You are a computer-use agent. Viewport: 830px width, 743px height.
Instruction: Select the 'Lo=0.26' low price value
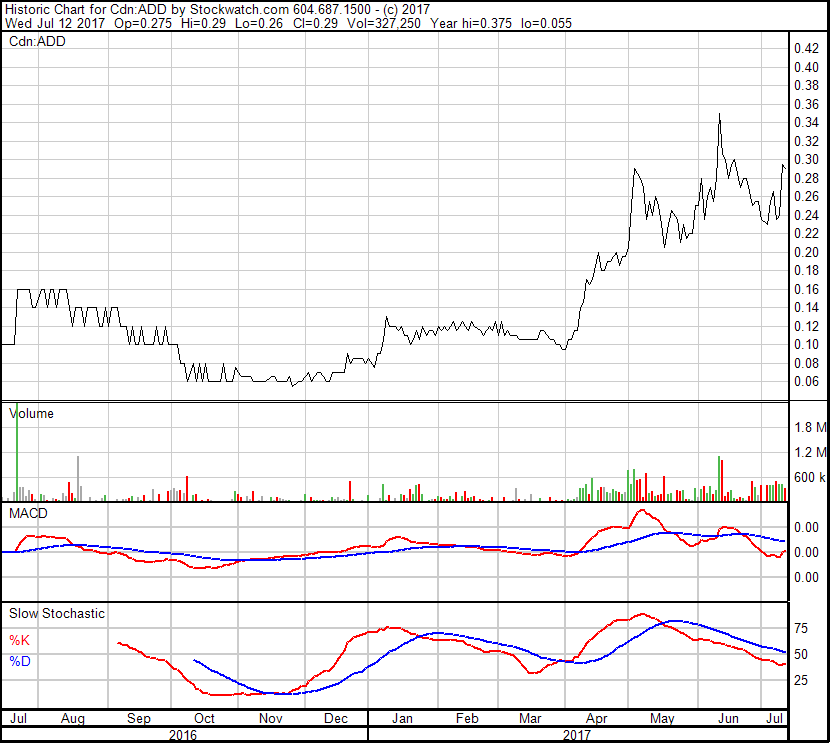click(x=259, y=23)
